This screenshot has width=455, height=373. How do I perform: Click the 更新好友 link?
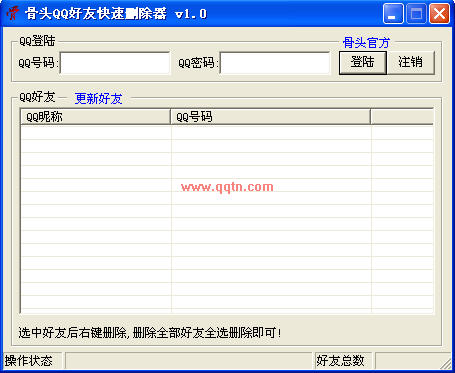click(98, 98)
